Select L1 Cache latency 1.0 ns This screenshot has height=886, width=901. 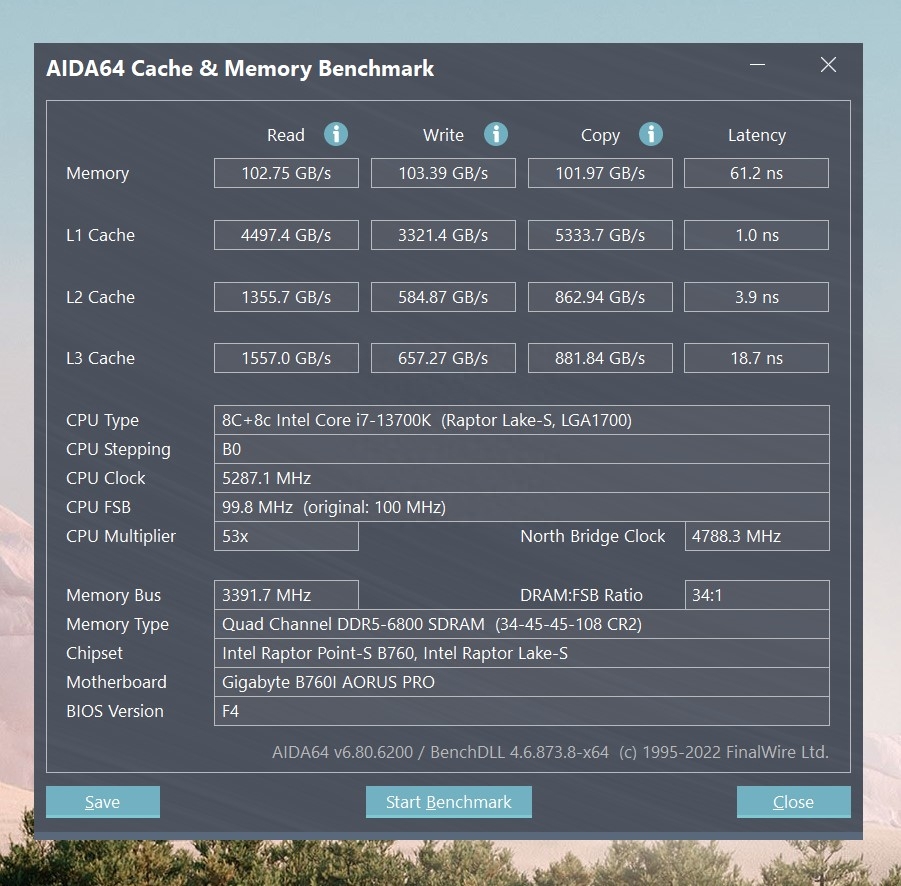point(756,235)
